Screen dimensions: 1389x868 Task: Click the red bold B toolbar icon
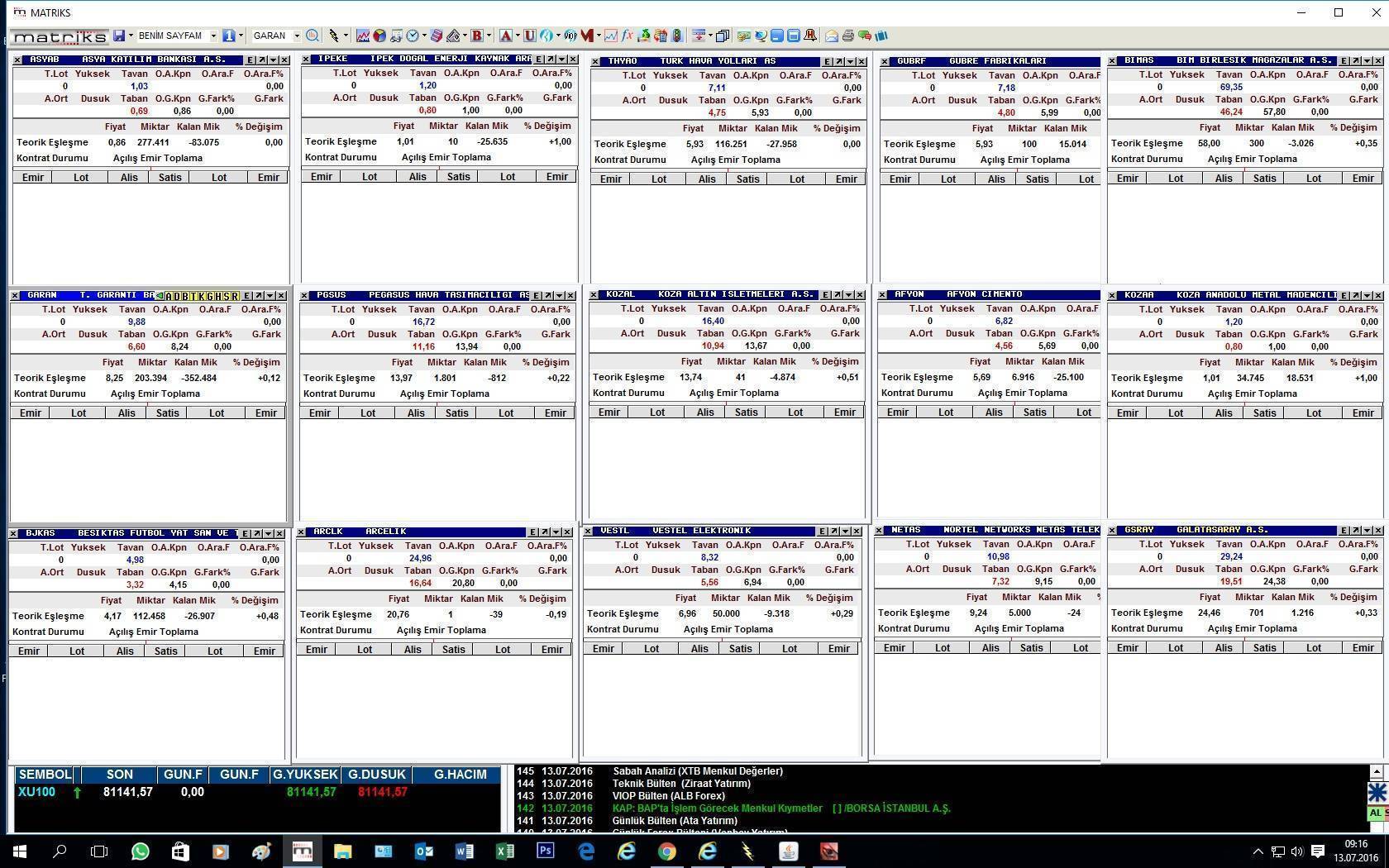click(x=476, y=36)
